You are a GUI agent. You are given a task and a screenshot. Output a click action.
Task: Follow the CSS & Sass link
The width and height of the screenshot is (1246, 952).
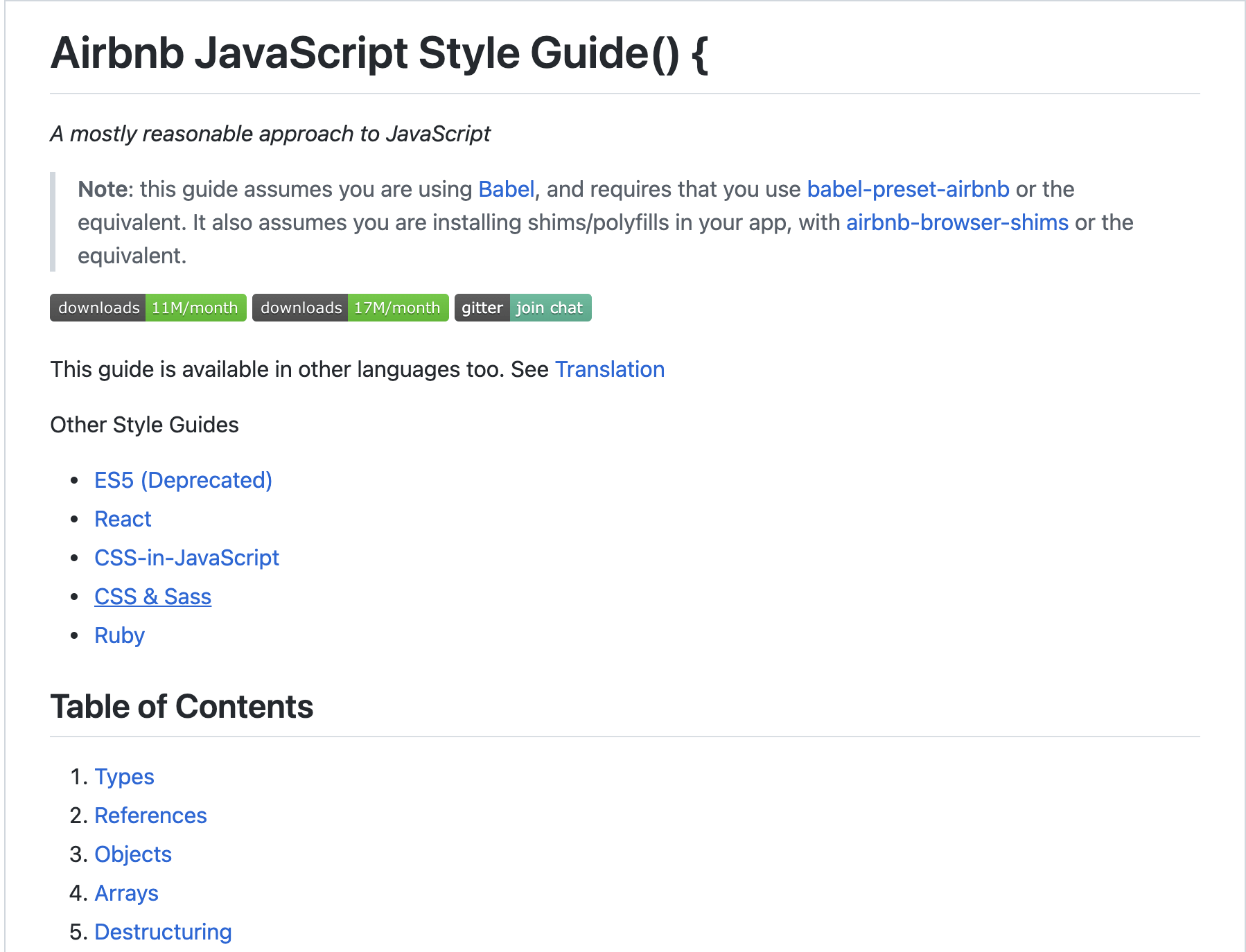tap(152, 597)
